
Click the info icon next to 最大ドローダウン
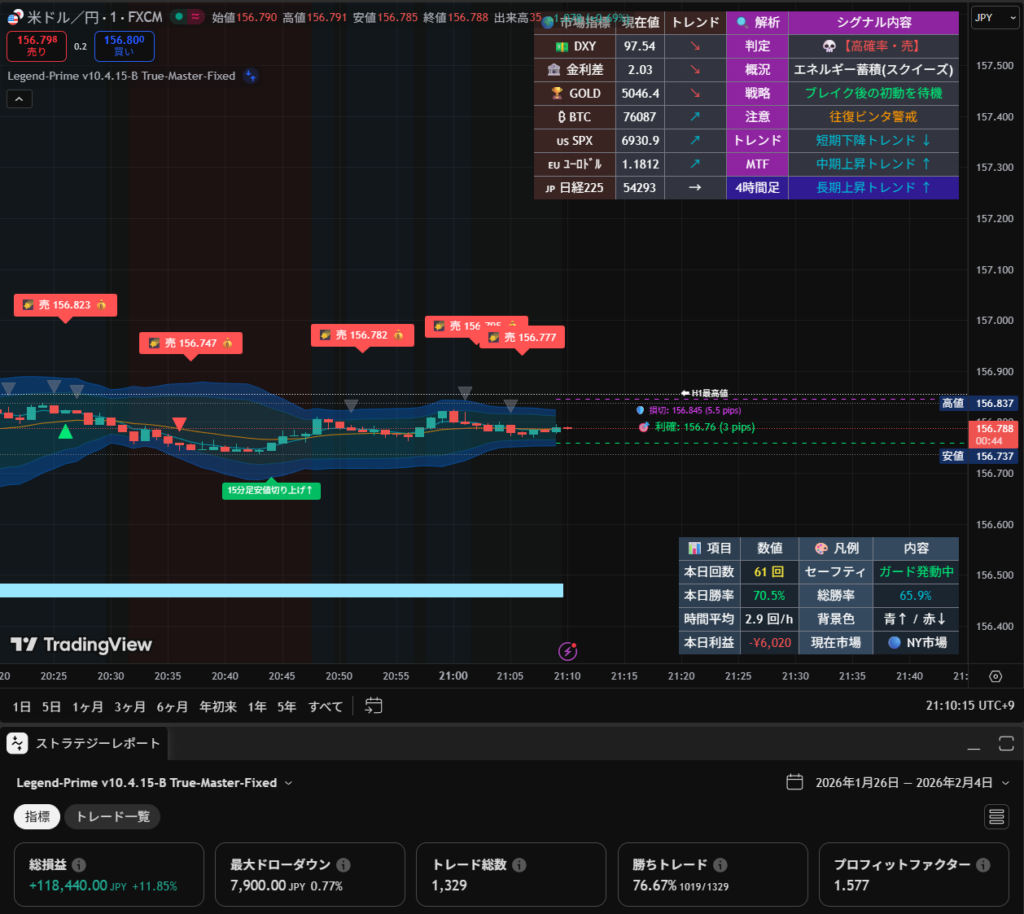(x=343, y=865)
